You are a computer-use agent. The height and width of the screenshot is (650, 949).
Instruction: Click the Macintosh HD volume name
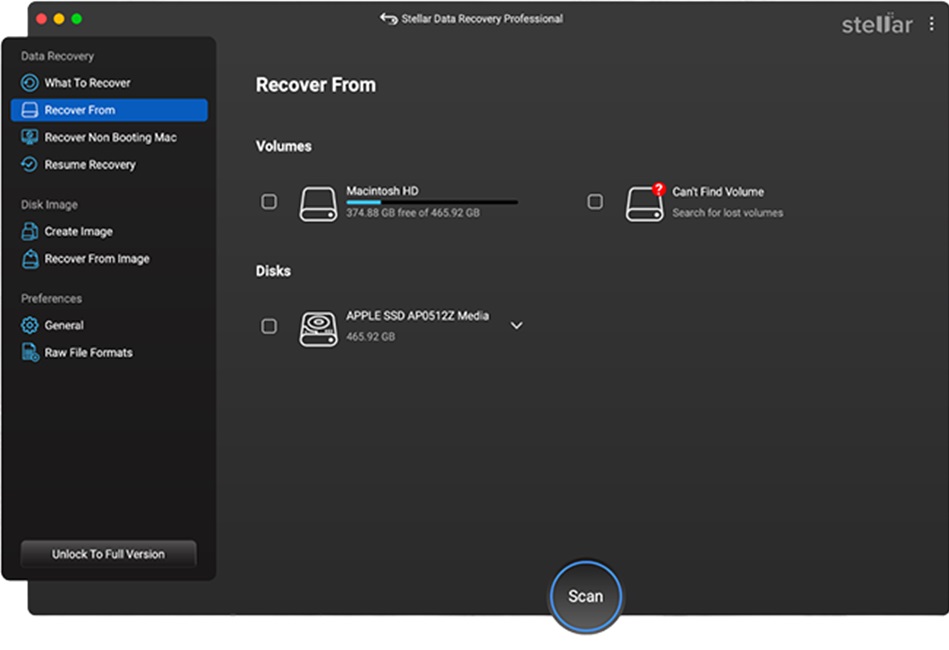click(382, 191)
